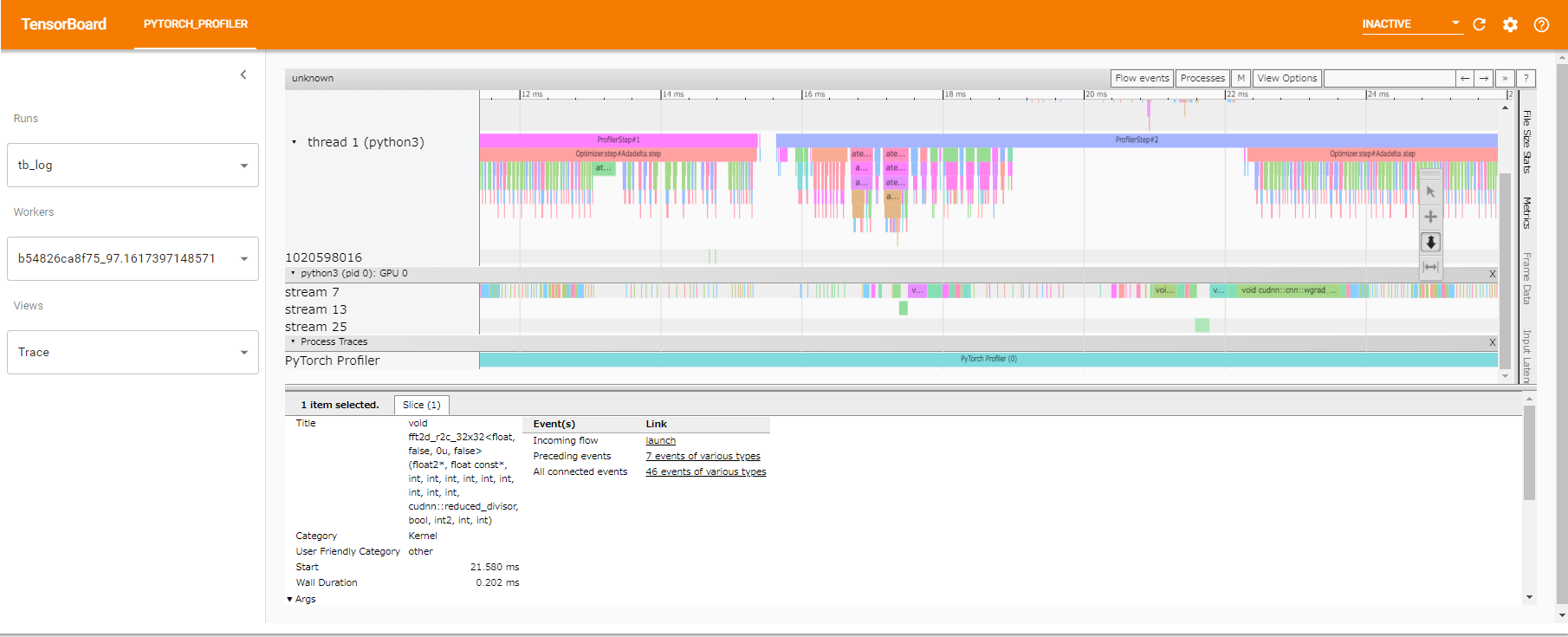This screenshot has height=637, width=1568.
Task: Click the stream 7 track label
Action: pos(312,292)
